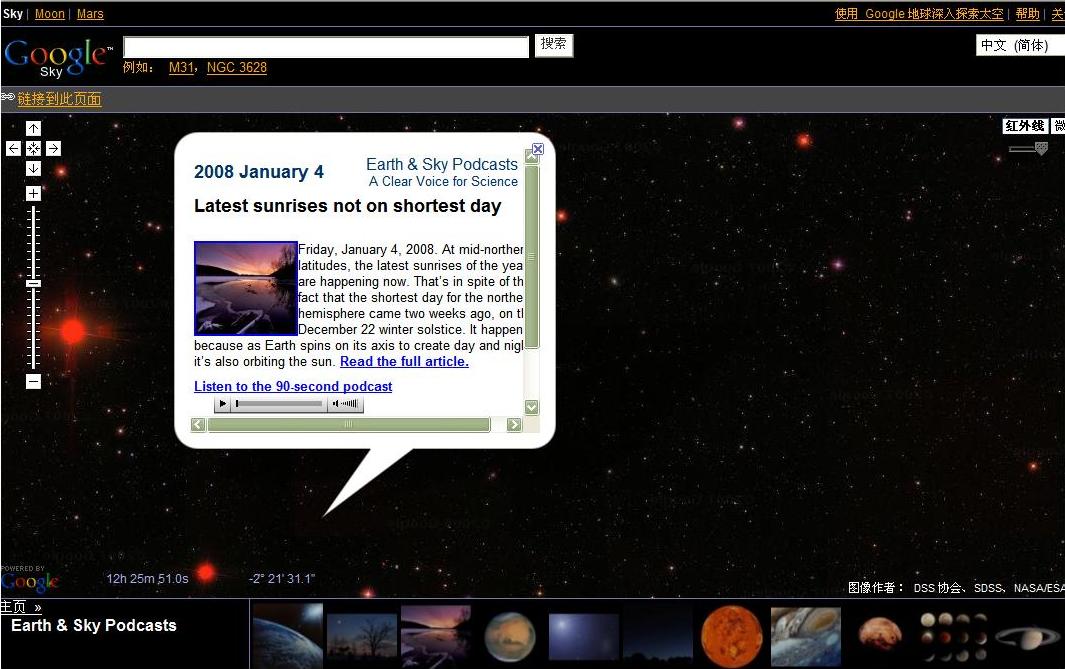Open 使用 Google 地球深入探索太空 link
The image size is (1065, 669).
[919, 14]
